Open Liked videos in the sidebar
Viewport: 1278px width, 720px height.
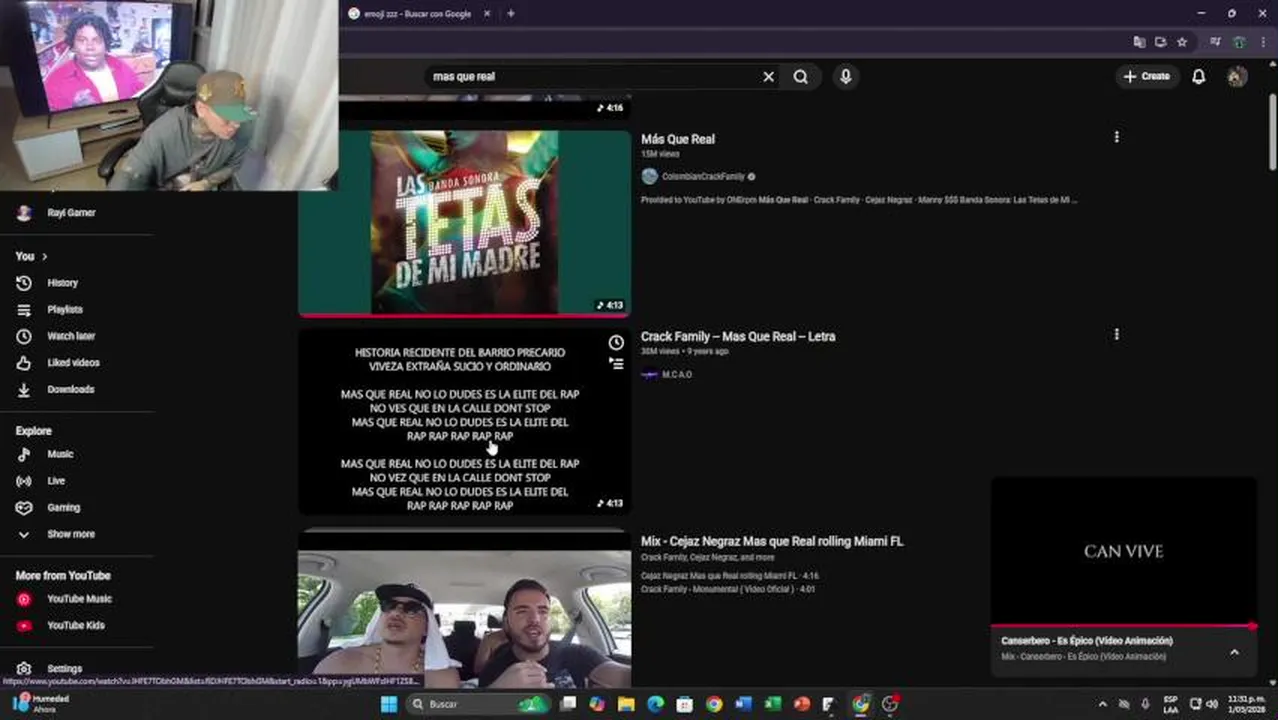point(72,363)
